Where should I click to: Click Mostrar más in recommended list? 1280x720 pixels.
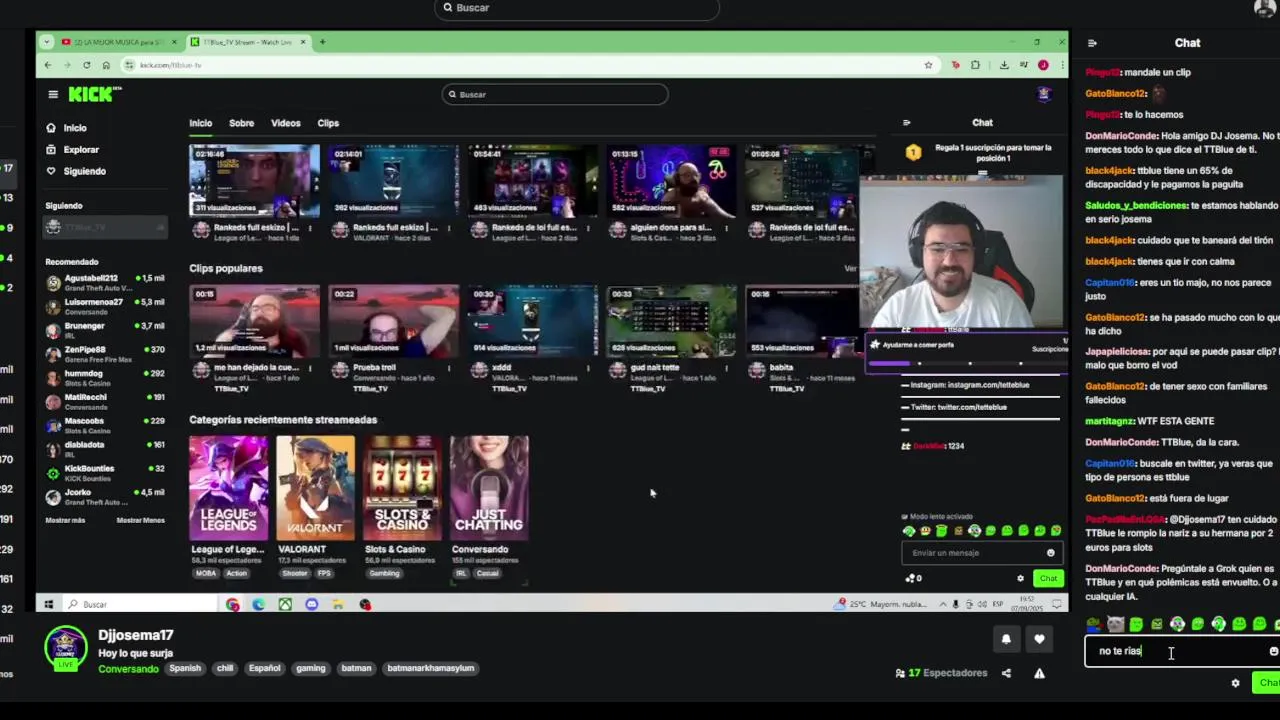click(65, 520)
